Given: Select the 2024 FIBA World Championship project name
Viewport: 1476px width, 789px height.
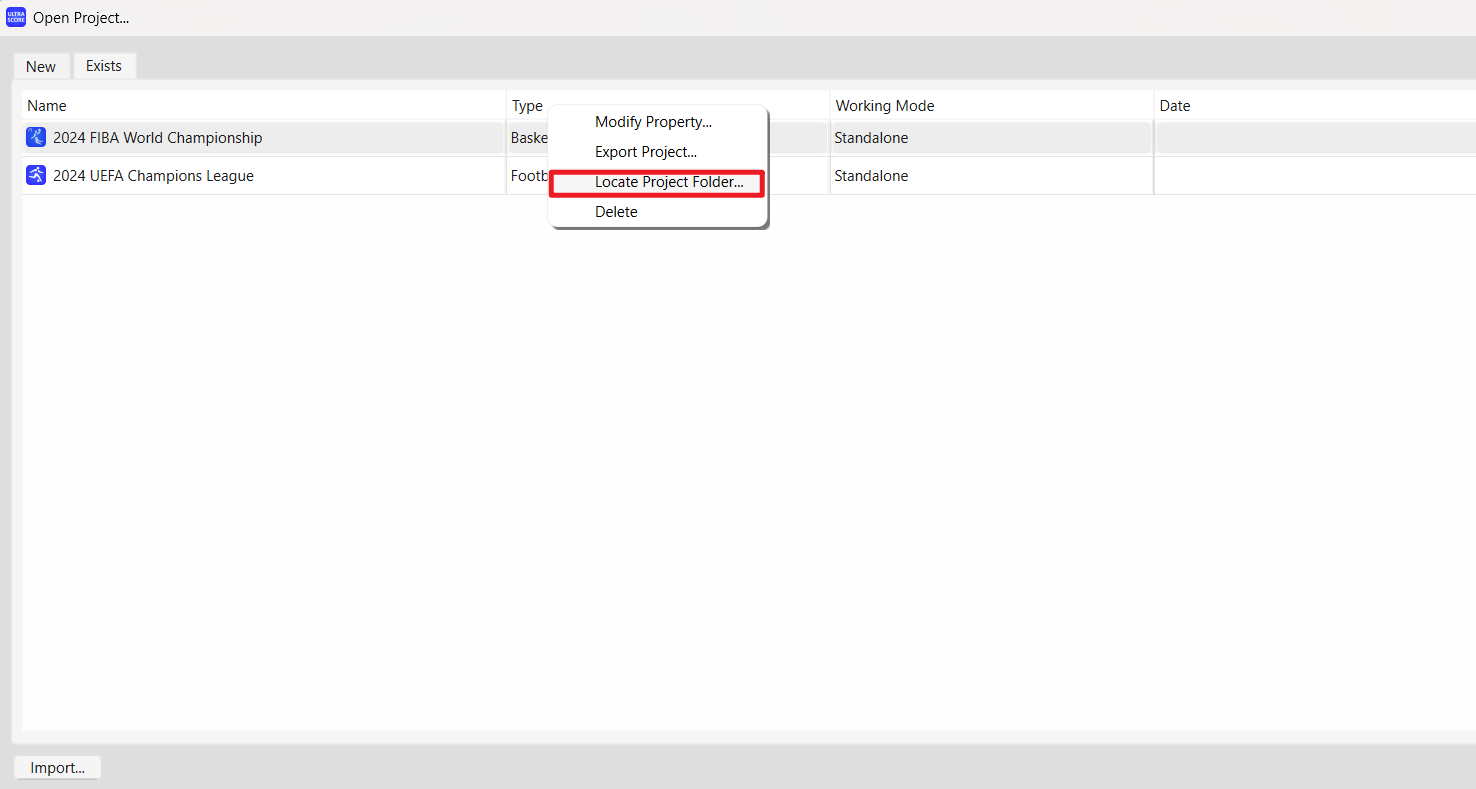Looking at the screenshot, I should pyautogui.click(x=157, y=138).
